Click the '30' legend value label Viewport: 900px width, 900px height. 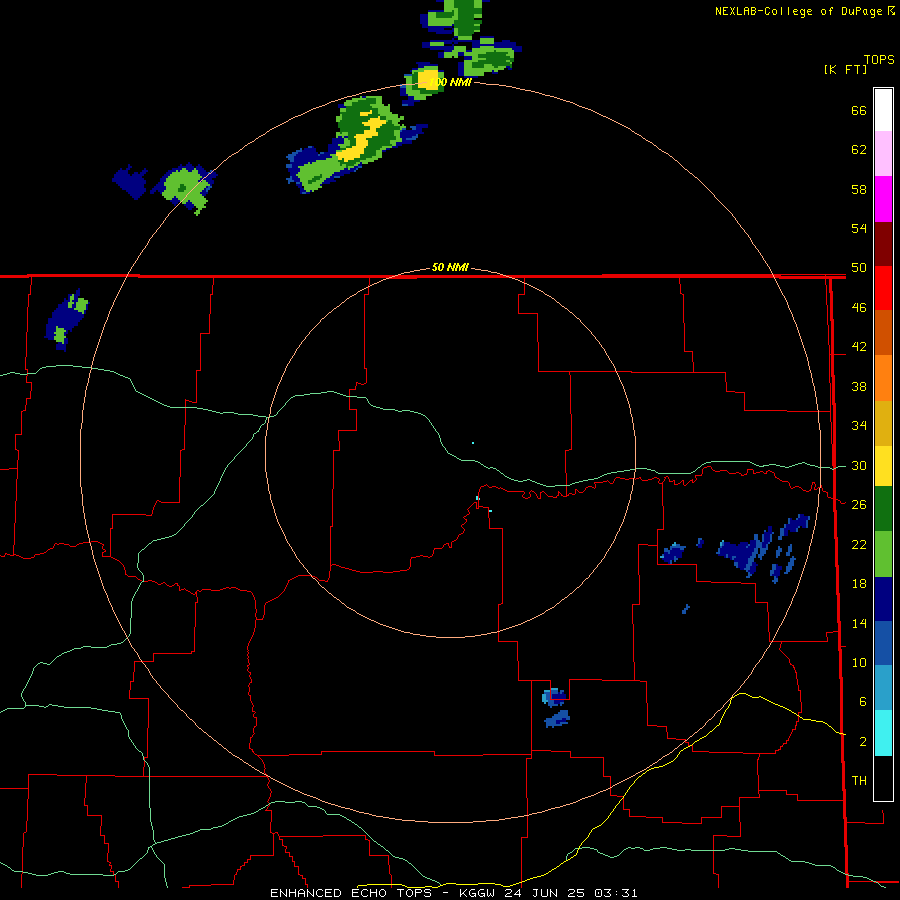(859, 465)
